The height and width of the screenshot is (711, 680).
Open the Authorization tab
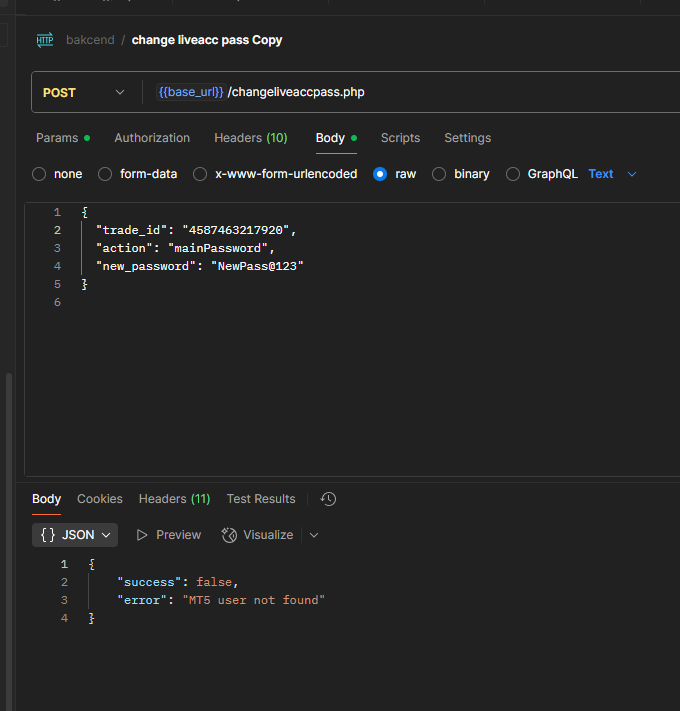(152, 138)
